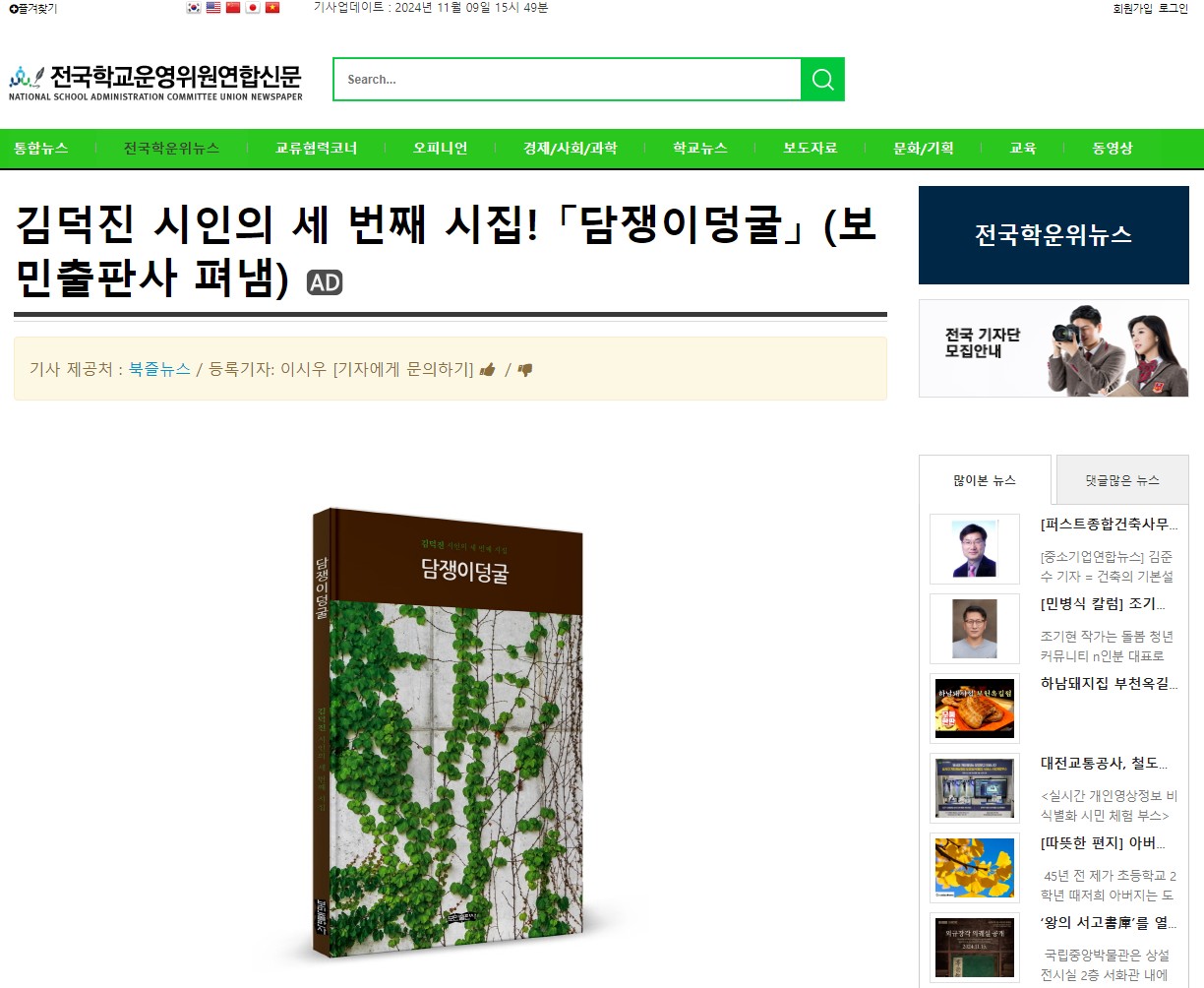
Task: Open the 학교뉴스 menu item
Action: coord(699,149)
